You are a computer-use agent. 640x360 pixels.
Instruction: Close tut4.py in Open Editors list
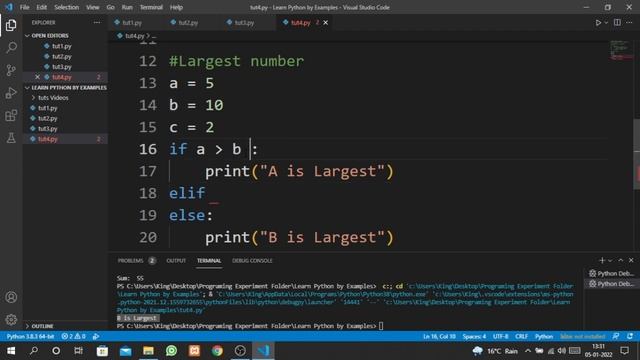click(x=37, y=77)
